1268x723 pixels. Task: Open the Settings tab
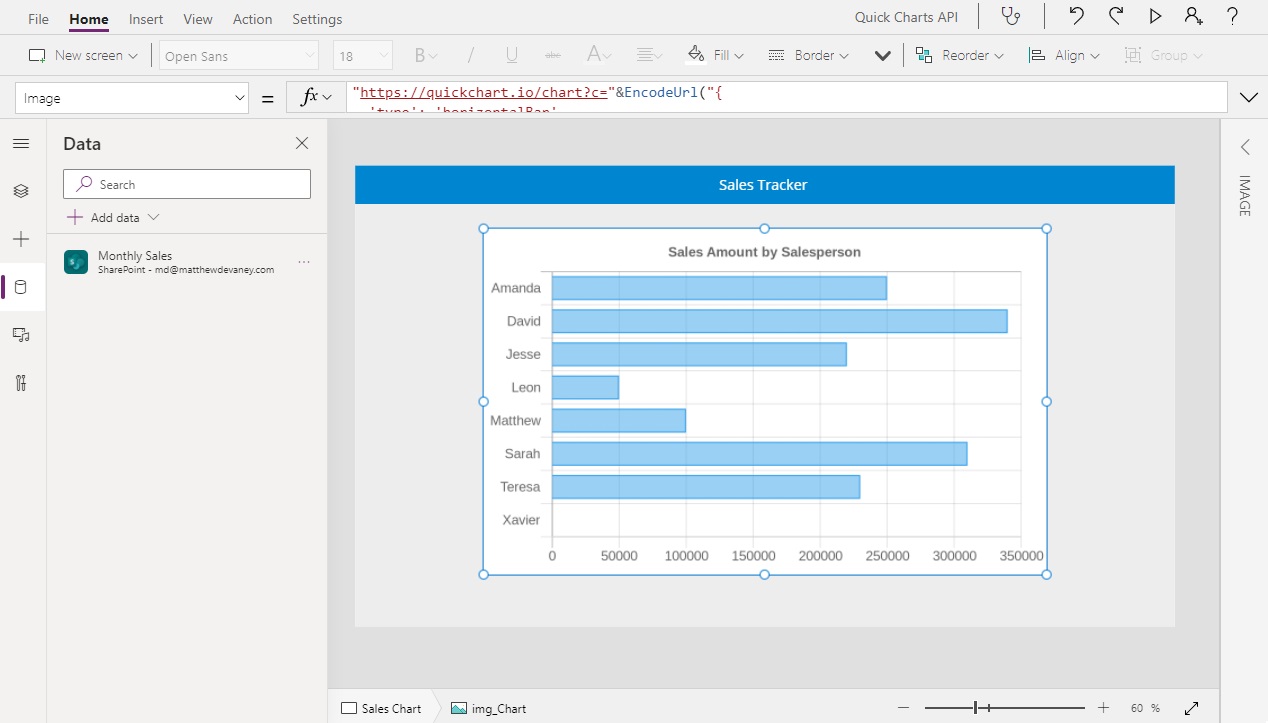click(317, 19)
